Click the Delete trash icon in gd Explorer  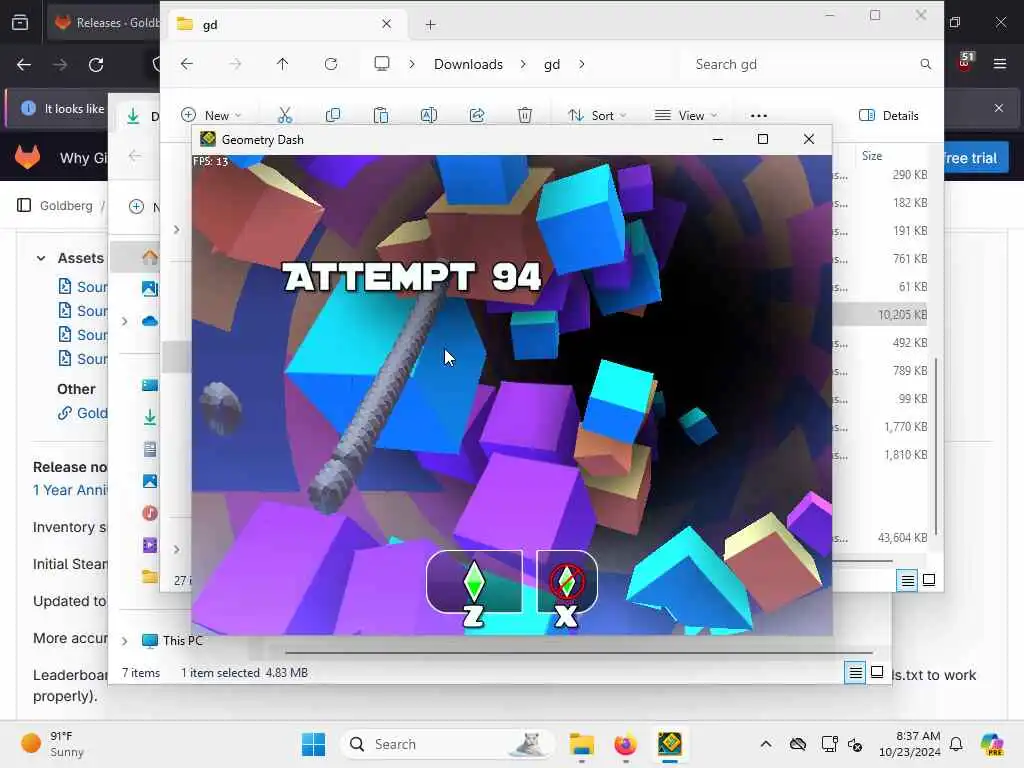click(x=524, y=116)
